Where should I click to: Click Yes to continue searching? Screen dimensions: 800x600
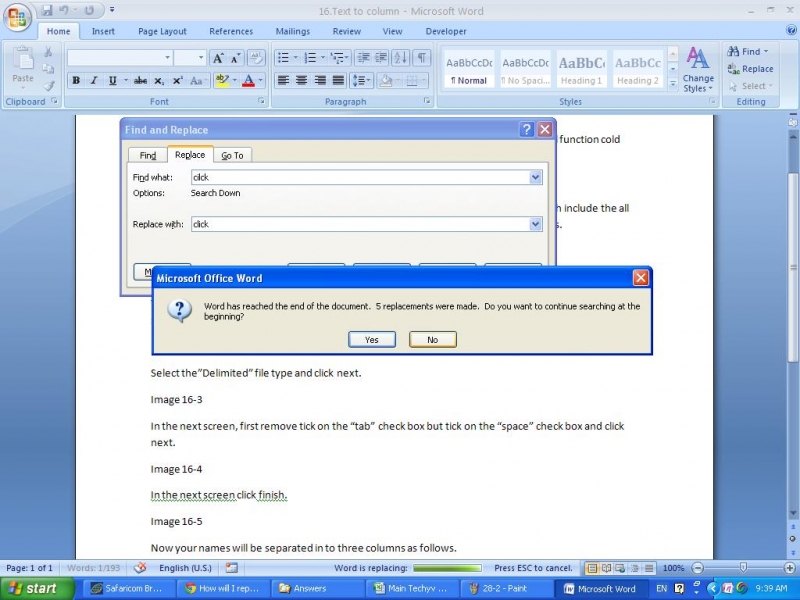coord(372,340)
